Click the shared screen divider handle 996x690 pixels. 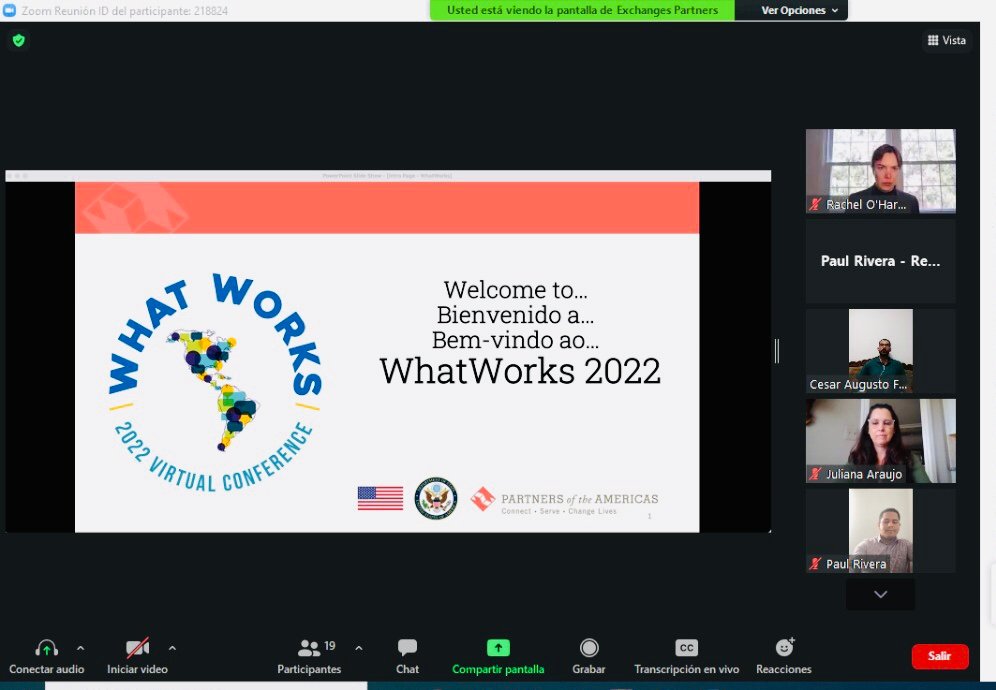point(777,351)
